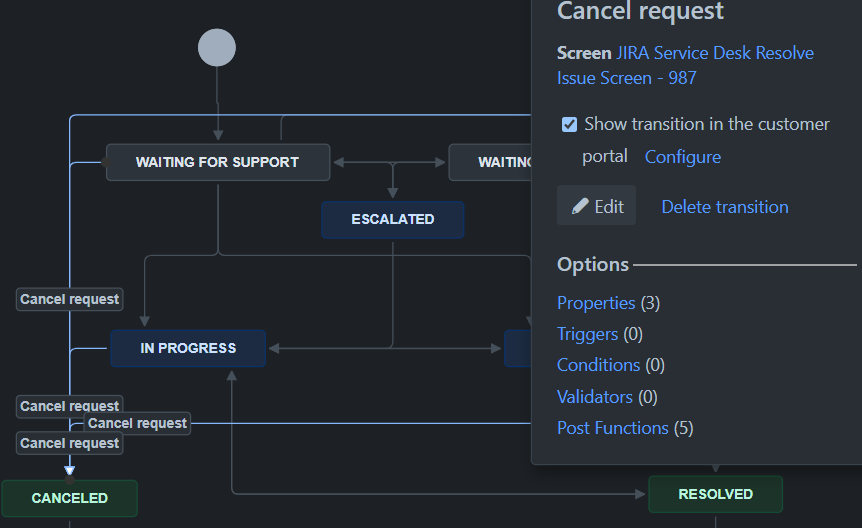Click Delete transition link
This screenshot has height=528, width=862.
725,207
